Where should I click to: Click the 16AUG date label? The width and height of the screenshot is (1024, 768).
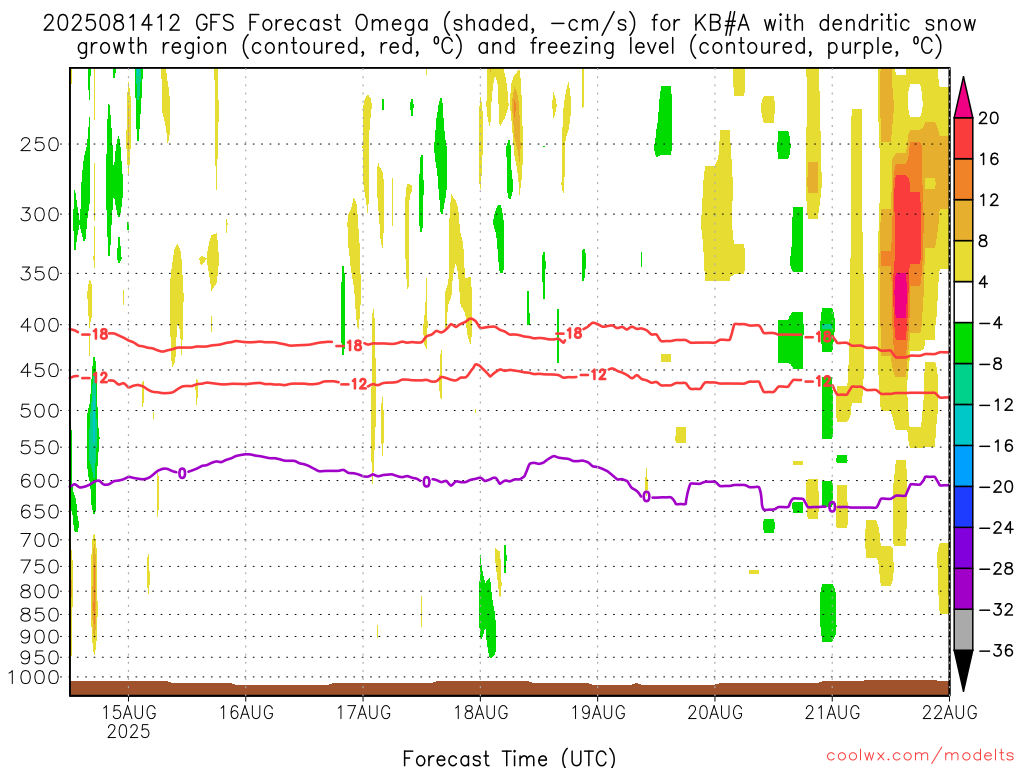[246, 712]
